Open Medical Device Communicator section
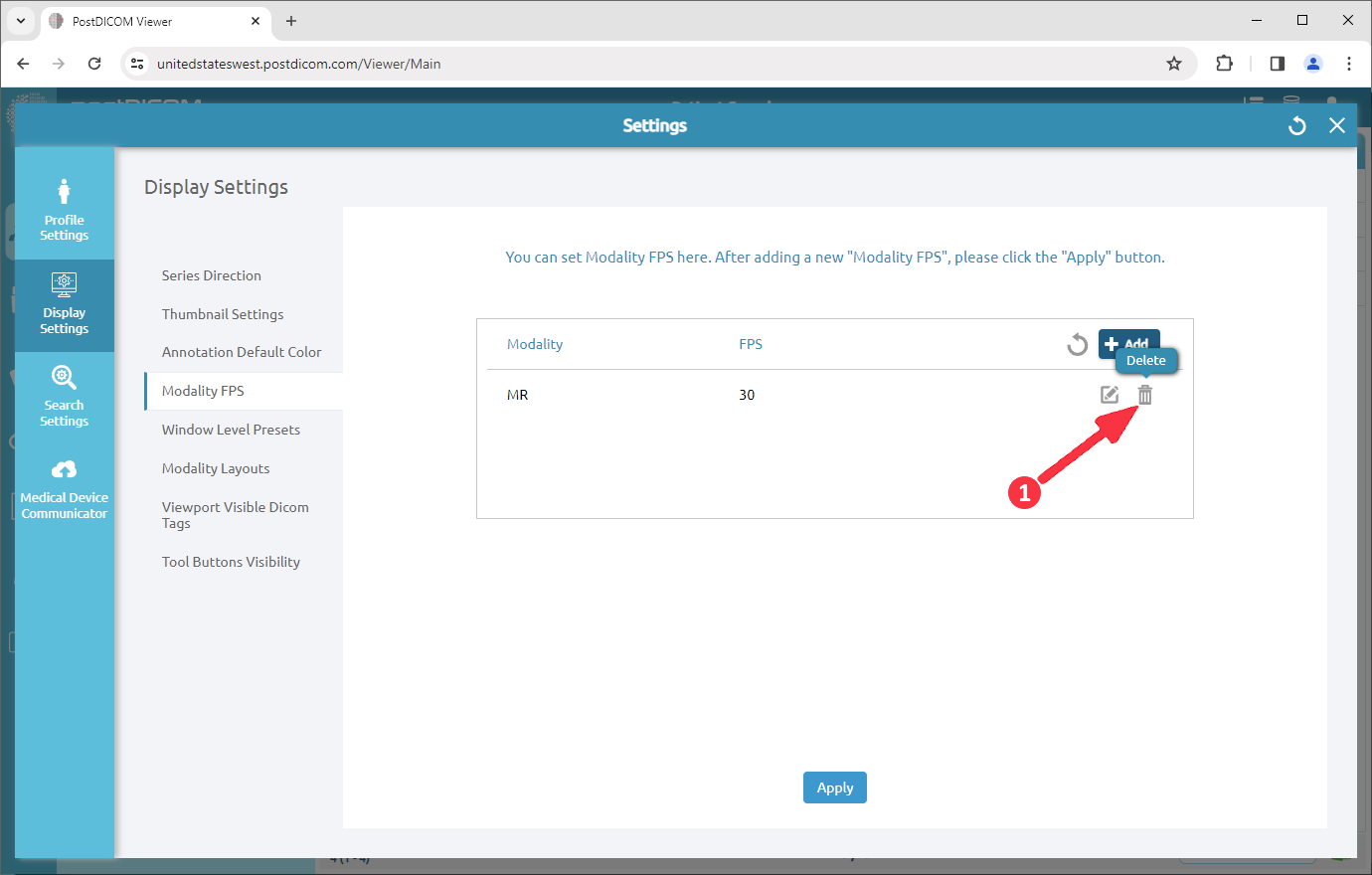Image resolution: width=1372 pixels, height=875 pixels. (x=65, y=487)
